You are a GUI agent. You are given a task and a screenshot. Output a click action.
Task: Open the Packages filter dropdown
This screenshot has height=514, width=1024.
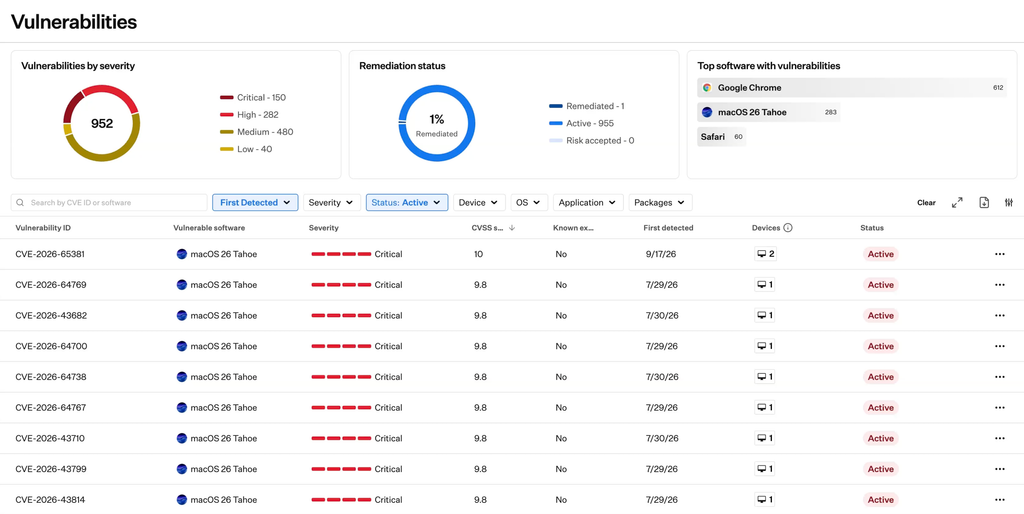pos(660,202)
